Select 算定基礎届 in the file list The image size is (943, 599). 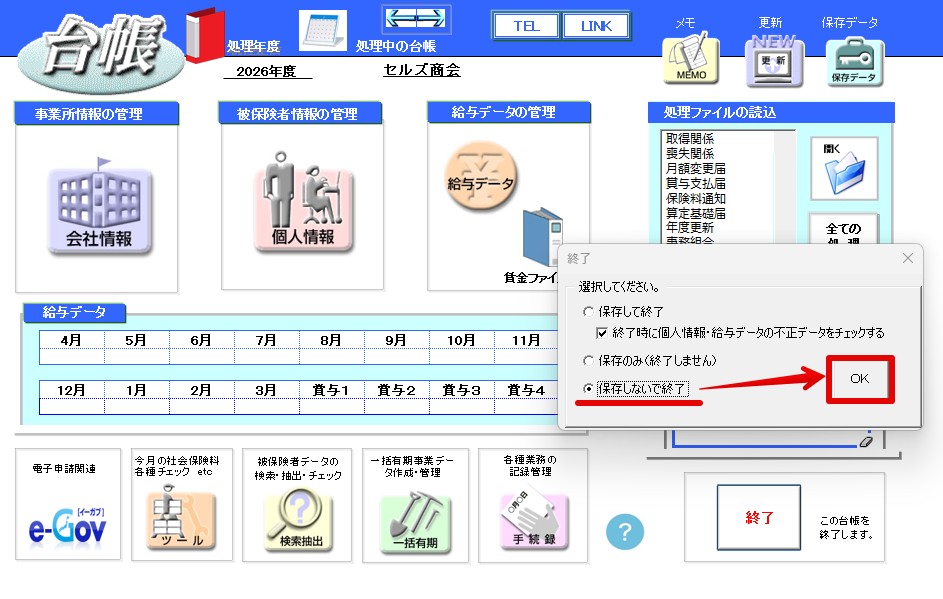coord(695,213)
